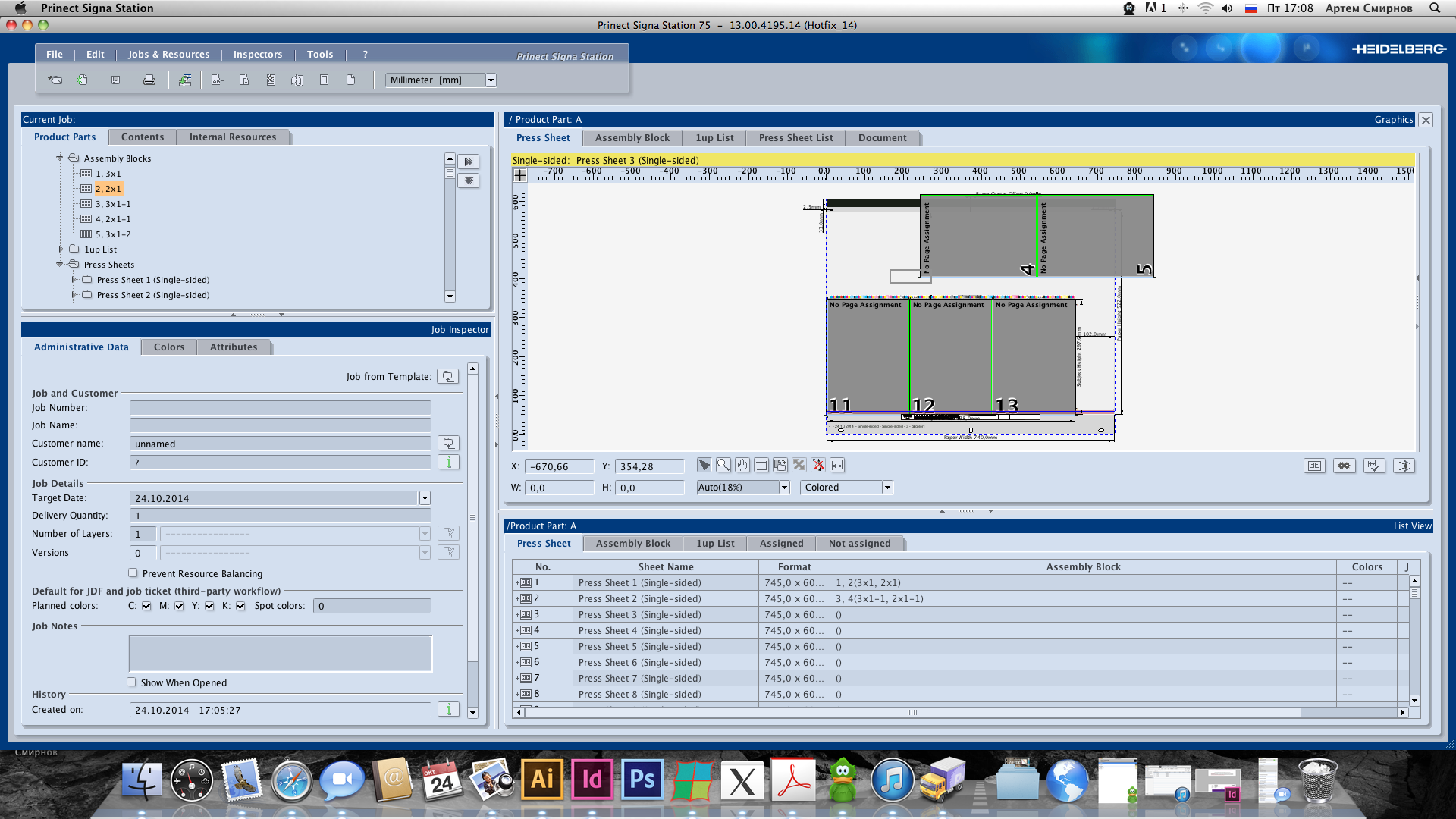
Task: Open Photoshop from the dock
Action: (642, 780)
